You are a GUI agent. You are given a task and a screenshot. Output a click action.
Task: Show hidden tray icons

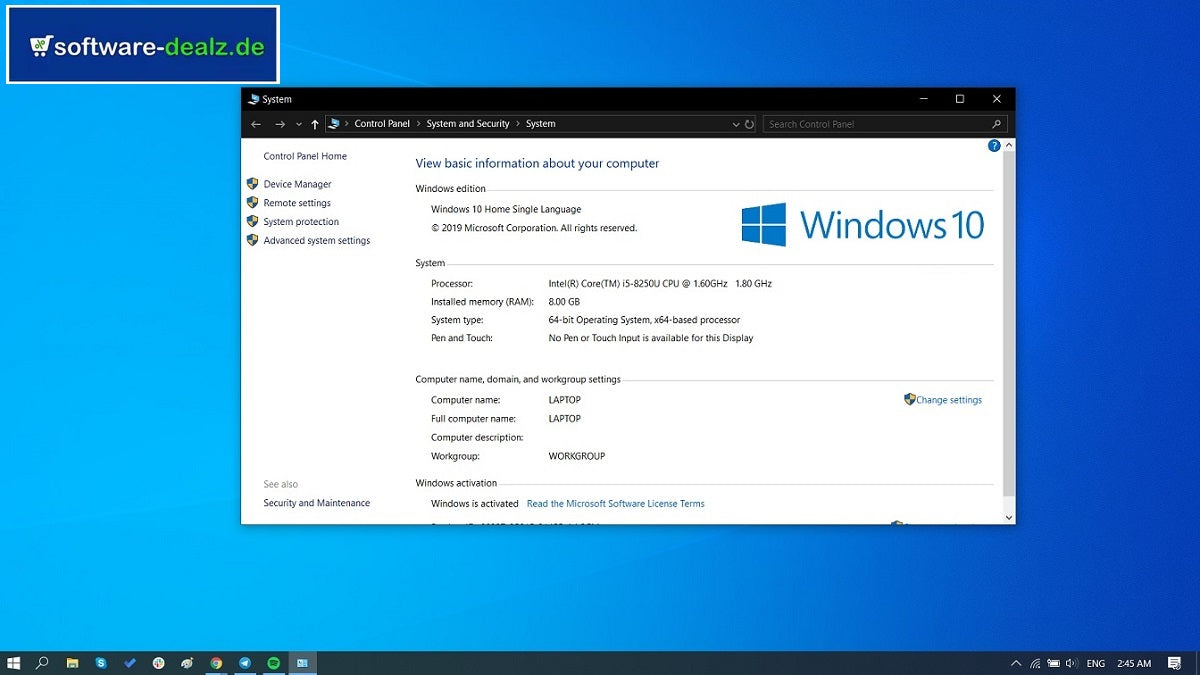[x=1016, y=663]
